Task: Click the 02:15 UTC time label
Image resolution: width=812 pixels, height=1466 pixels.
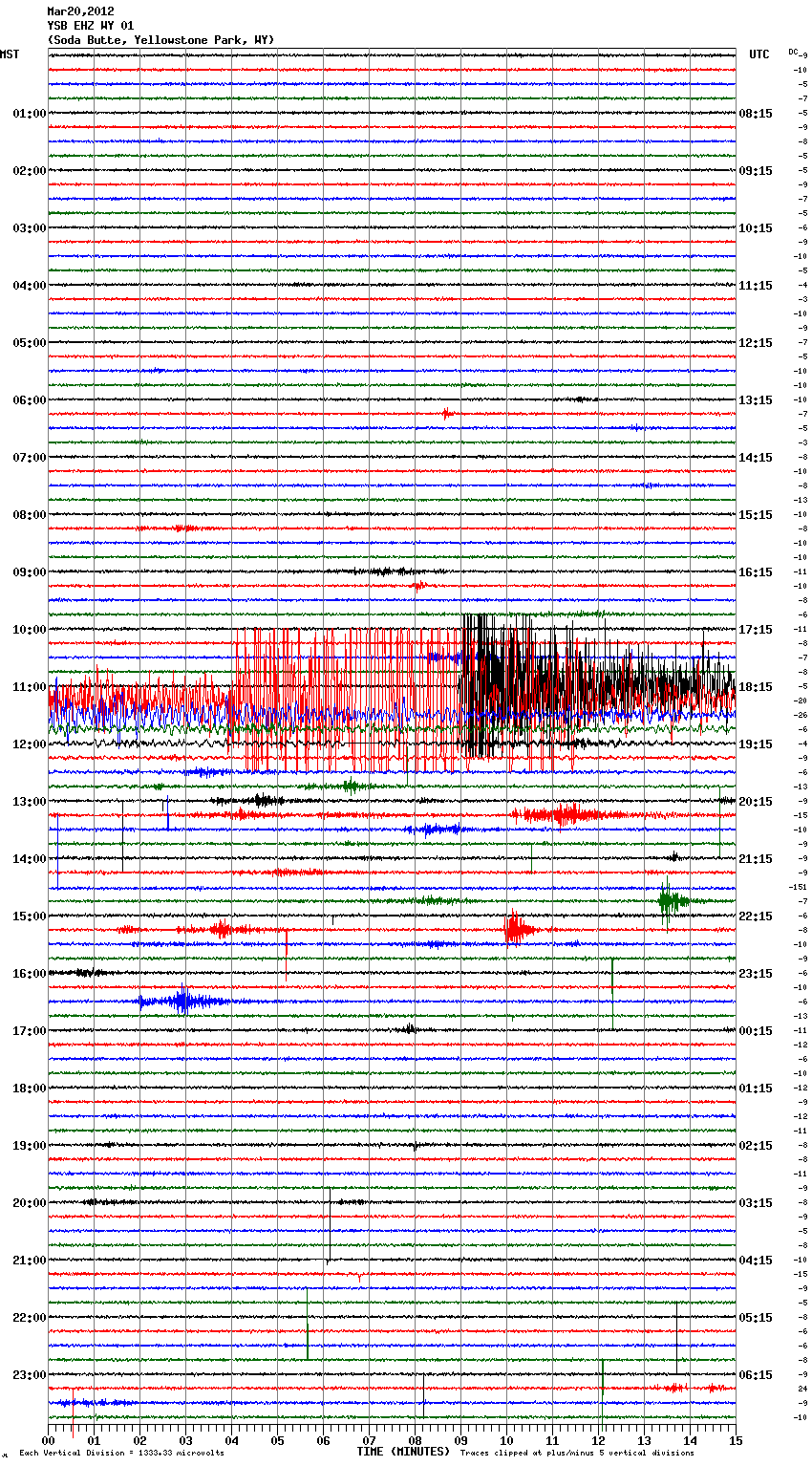Action: tap(756, 1146)
